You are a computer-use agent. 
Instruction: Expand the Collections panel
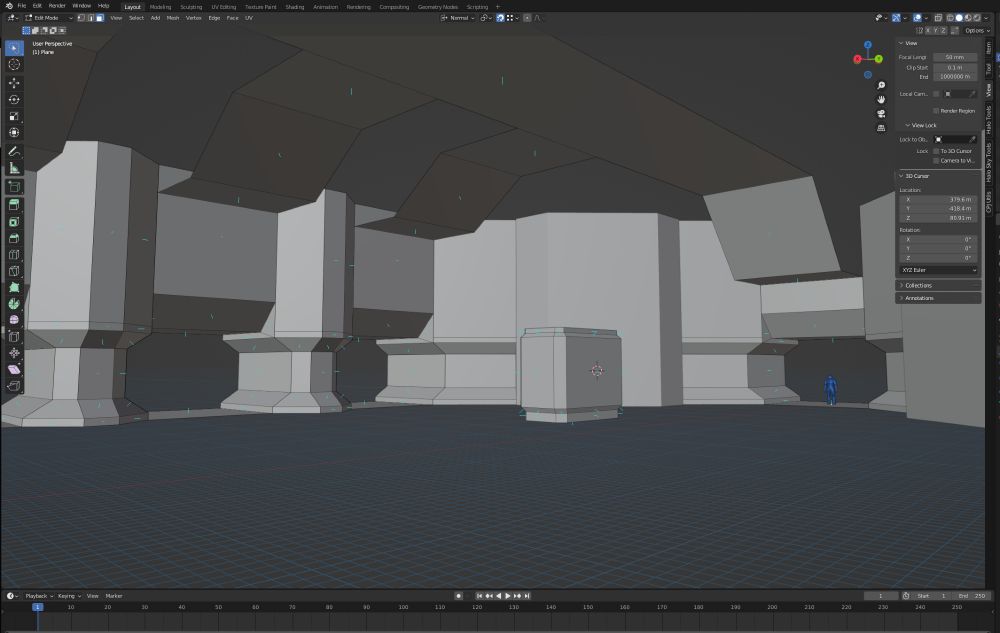920,285
